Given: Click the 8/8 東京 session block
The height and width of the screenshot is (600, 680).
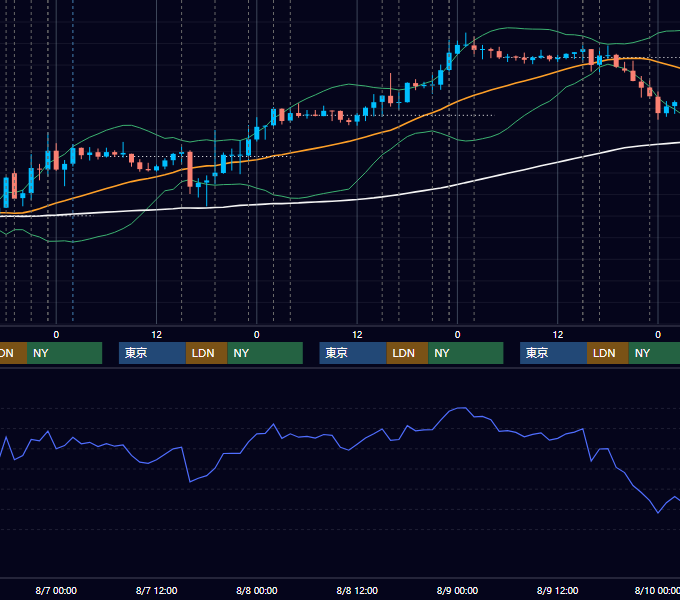Looking at the screenshot, I should (353, 353).
